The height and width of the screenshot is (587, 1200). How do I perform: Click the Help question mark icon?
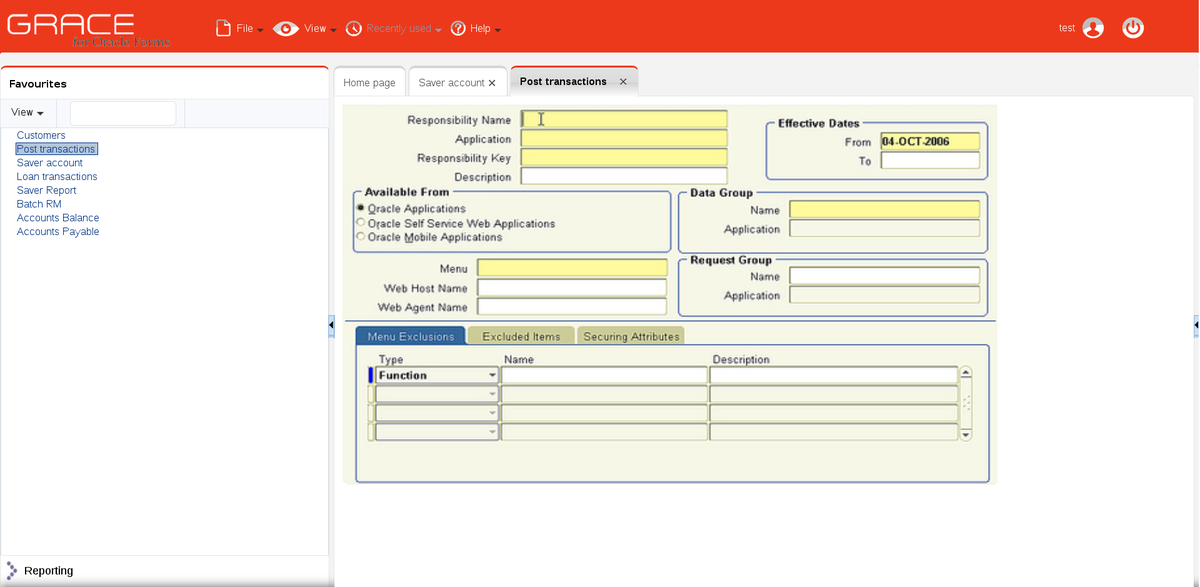pos(457,28)
